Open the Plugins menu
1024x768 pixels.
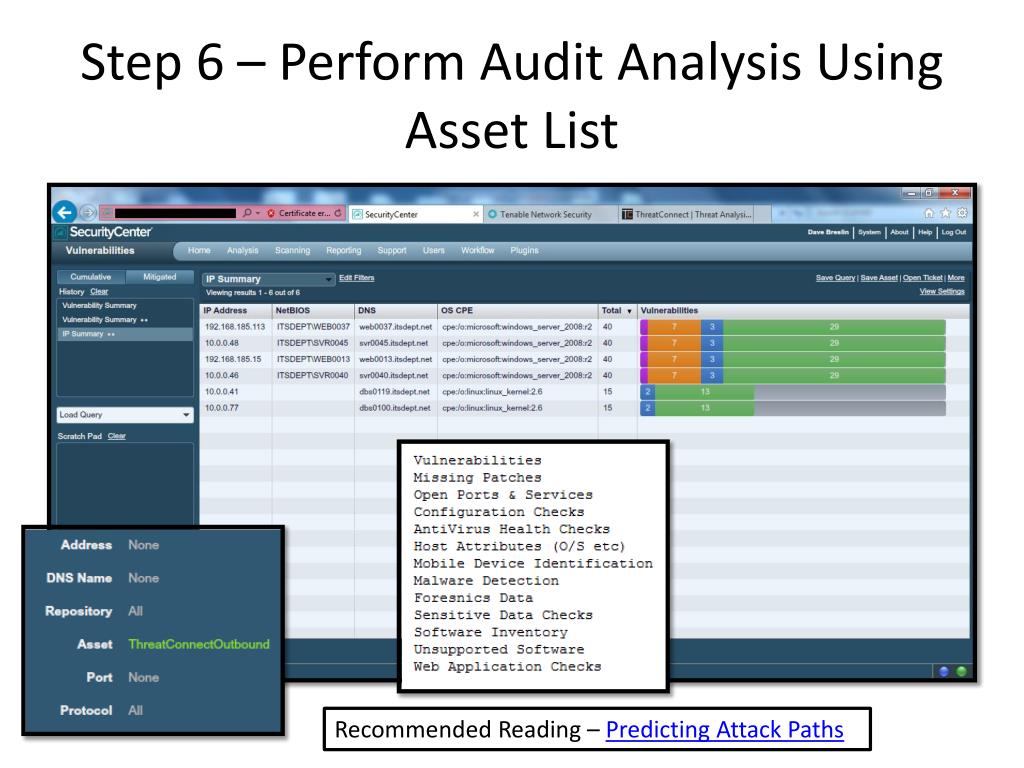pos(524,251)
